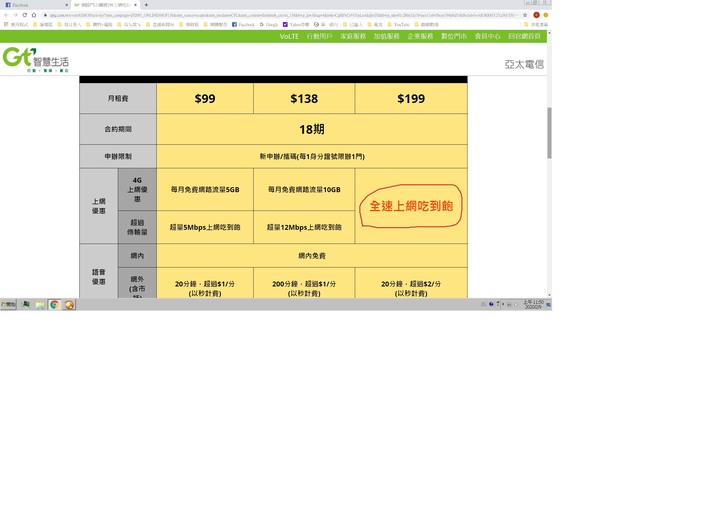Open the 數位門市 menu item

[454, 36]
